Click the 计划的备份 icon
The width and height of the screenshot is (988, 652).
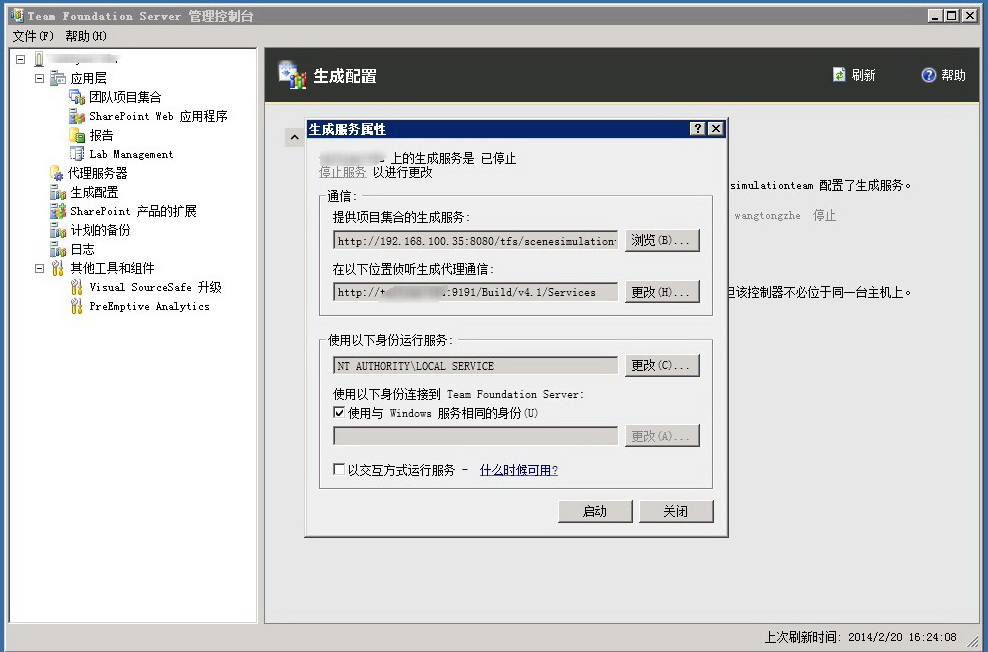(x=58, y=230)
